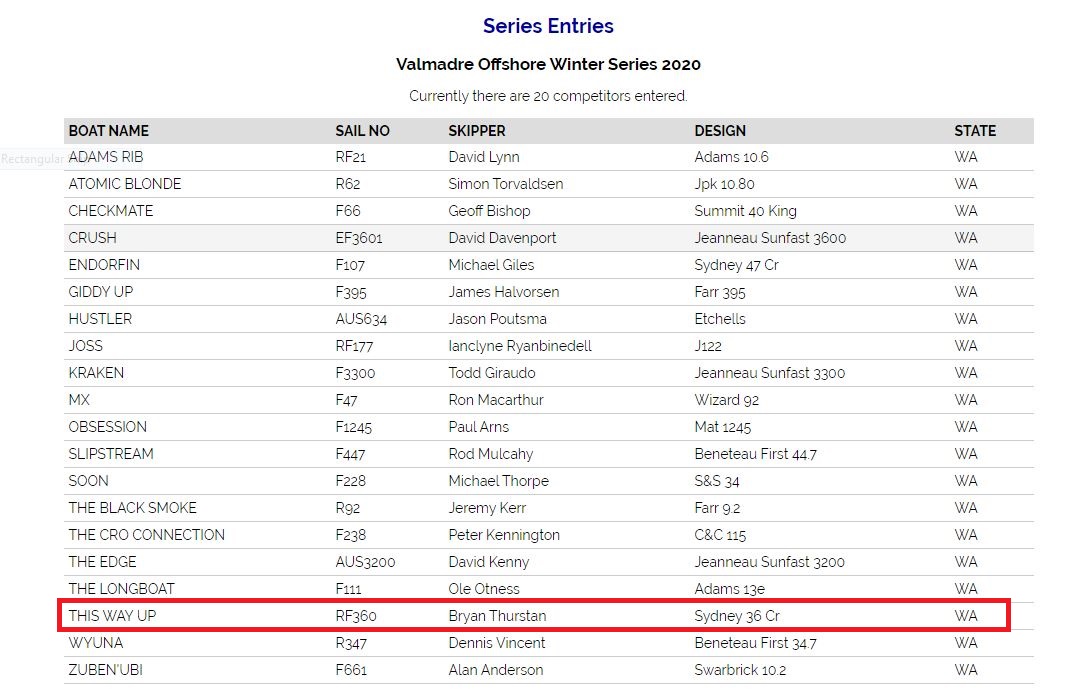Click the STATE column header
The width and height of the screenshot is (1081, 689).
pyautogui.click(x=975, y=130)
